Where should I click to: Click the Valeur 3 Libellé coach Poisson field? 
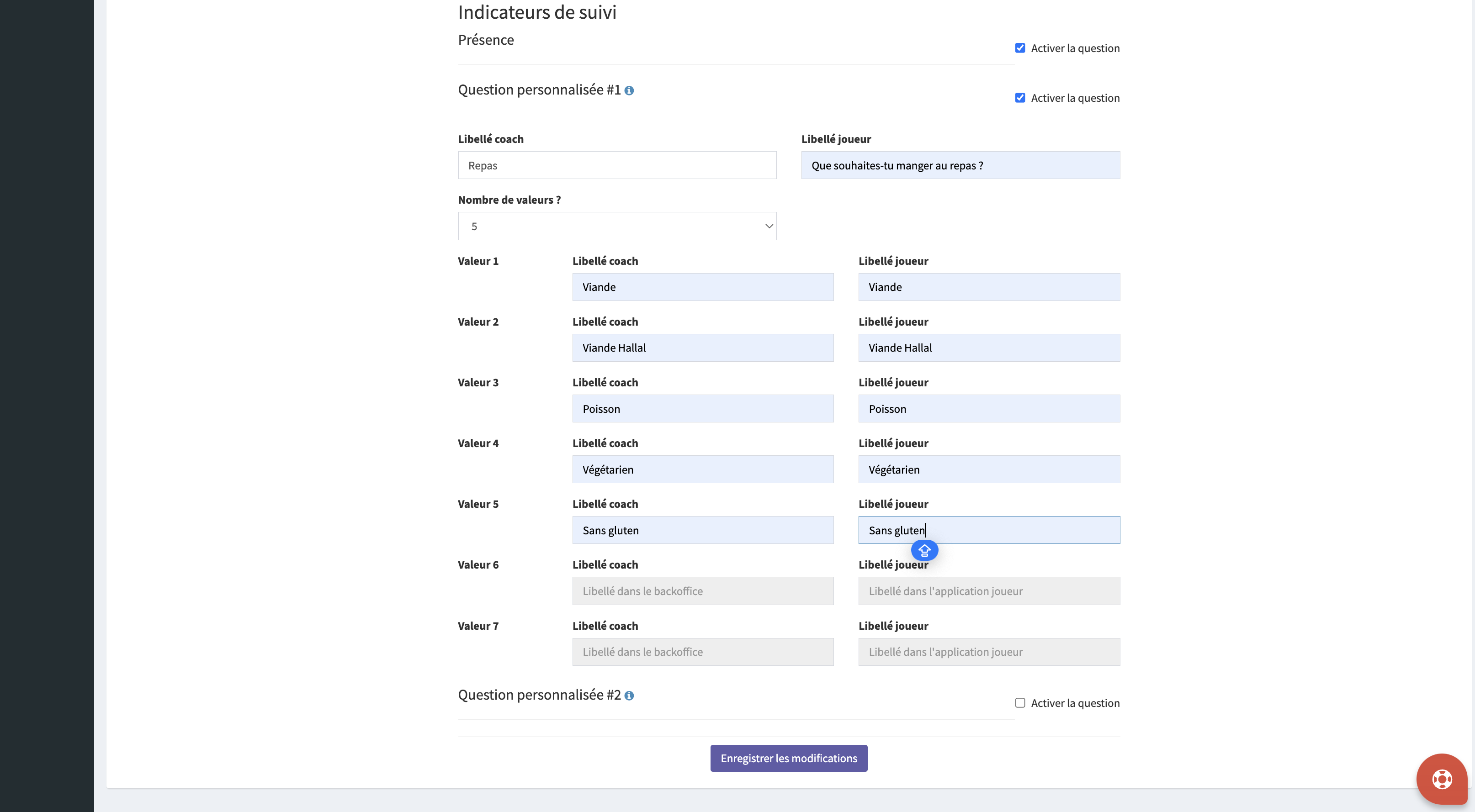click(703, 409)
